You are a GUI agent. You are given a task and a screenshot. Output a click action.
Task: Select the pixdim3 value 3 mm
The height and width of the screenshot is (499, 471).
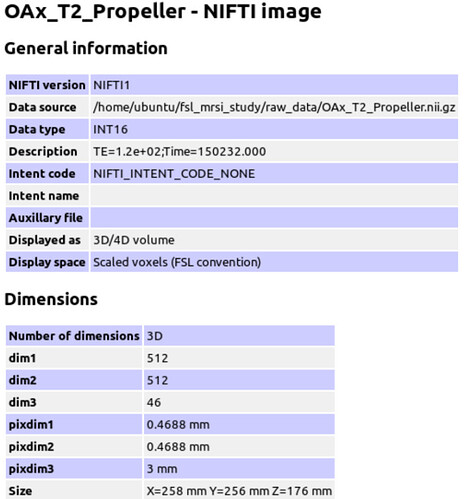tap(162, 469)
